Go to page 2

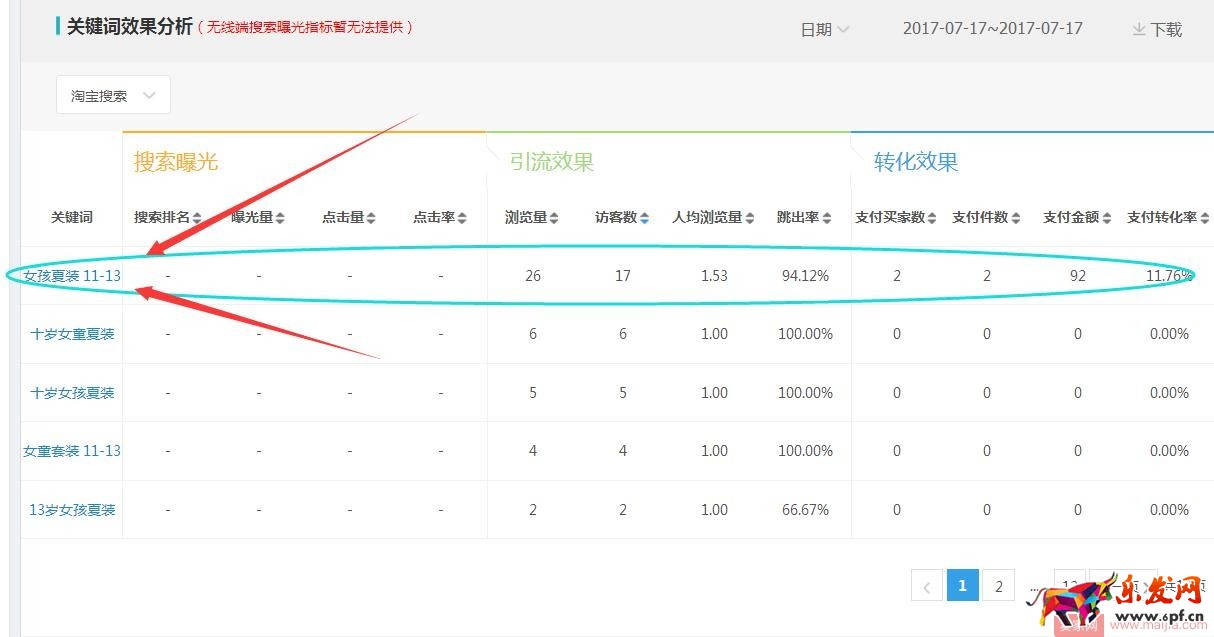[x=998, y=585]
